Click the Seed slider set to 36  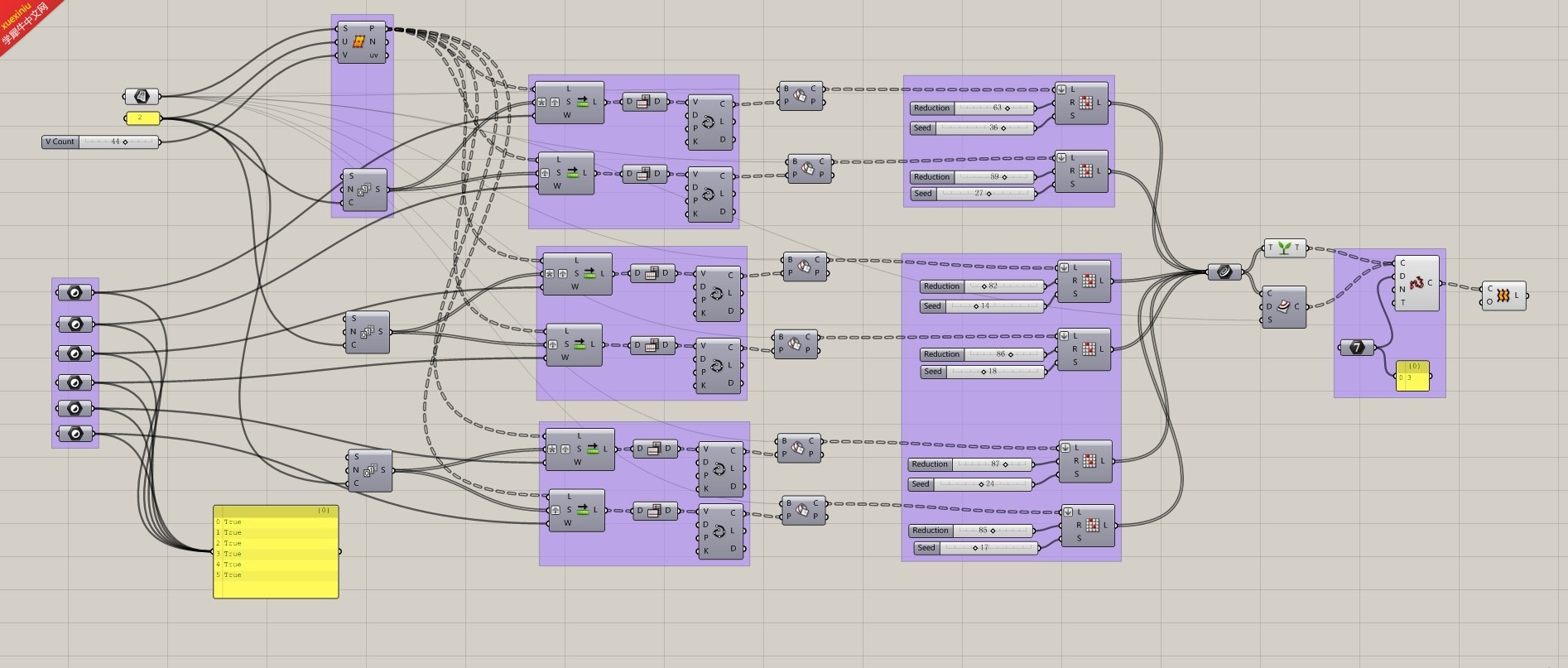point(973,127)
